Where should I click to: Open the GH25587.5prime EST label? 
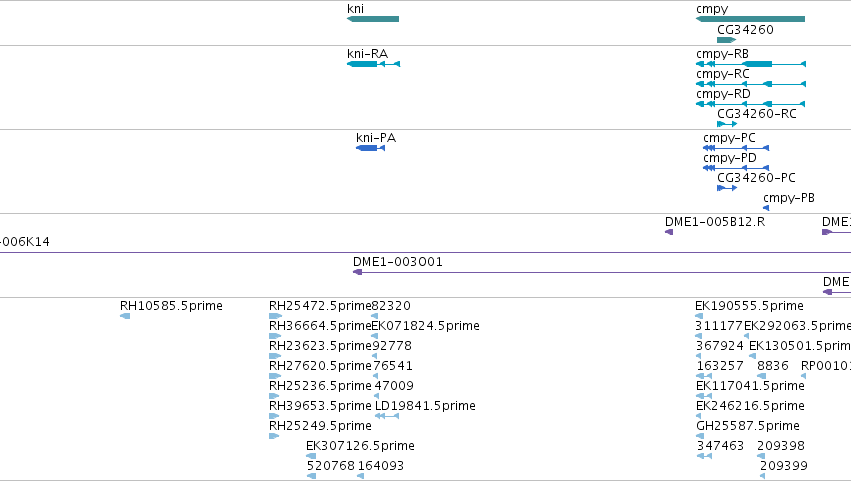point(748,426)
